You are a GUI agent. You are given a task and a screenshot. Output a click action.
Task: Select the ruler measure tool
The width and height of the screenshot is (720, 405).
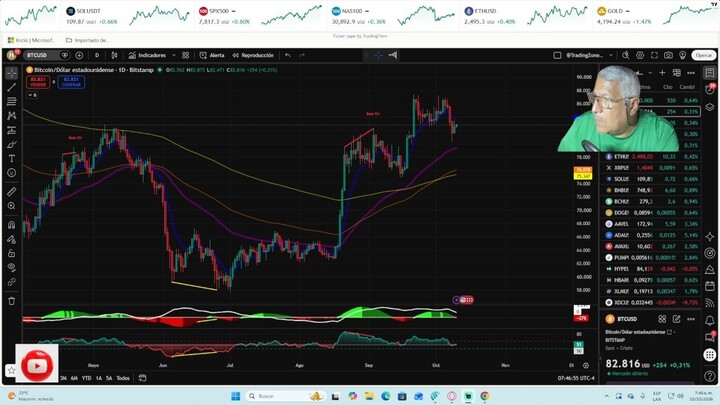click(11, 191)
